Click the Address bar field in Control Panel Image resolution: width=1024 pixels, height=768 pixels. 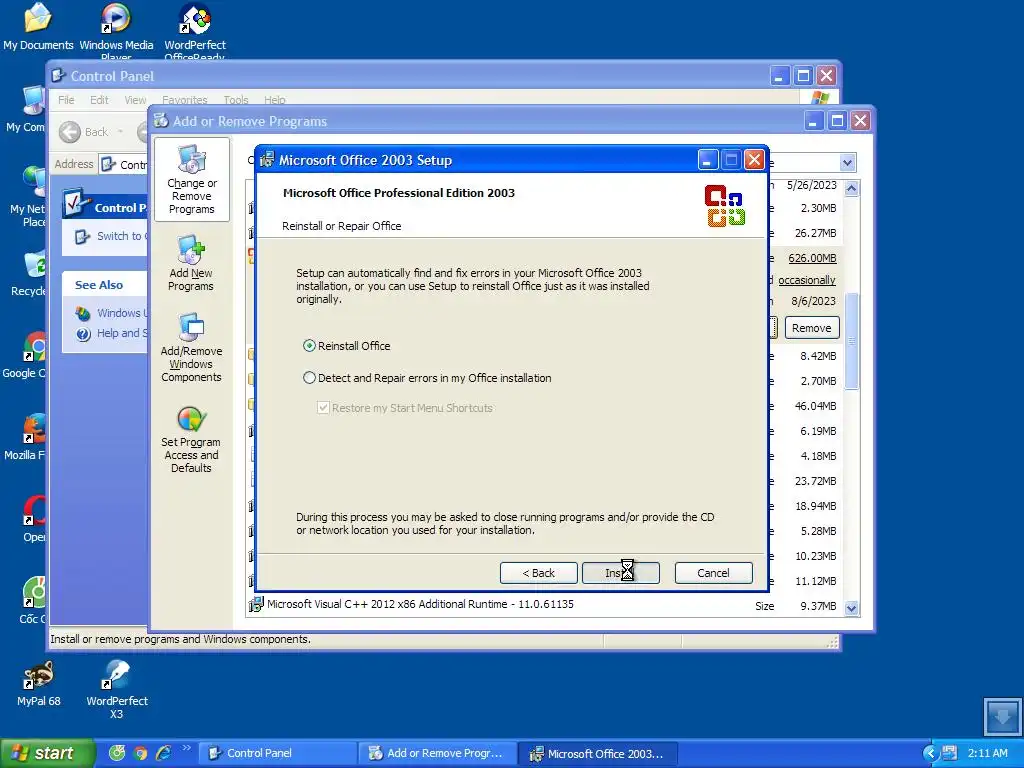click(124, 165)
